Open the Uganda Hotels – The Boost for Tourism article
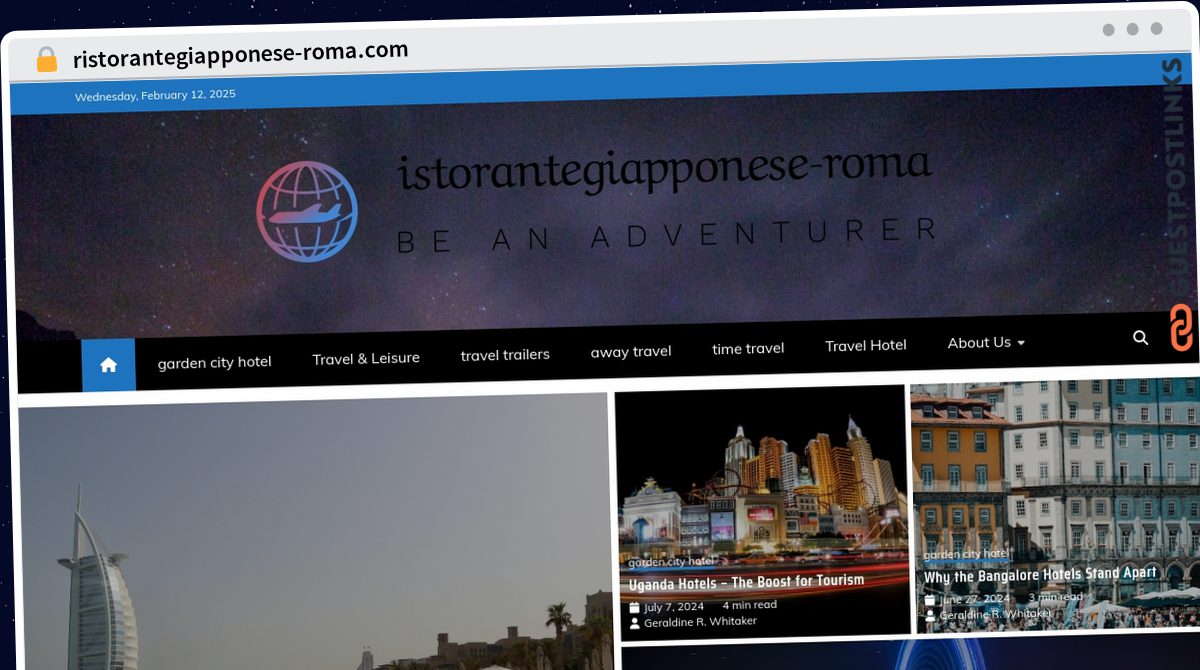Image resolution: width=1200 pixels, height=670 pixels. point(746,582)
